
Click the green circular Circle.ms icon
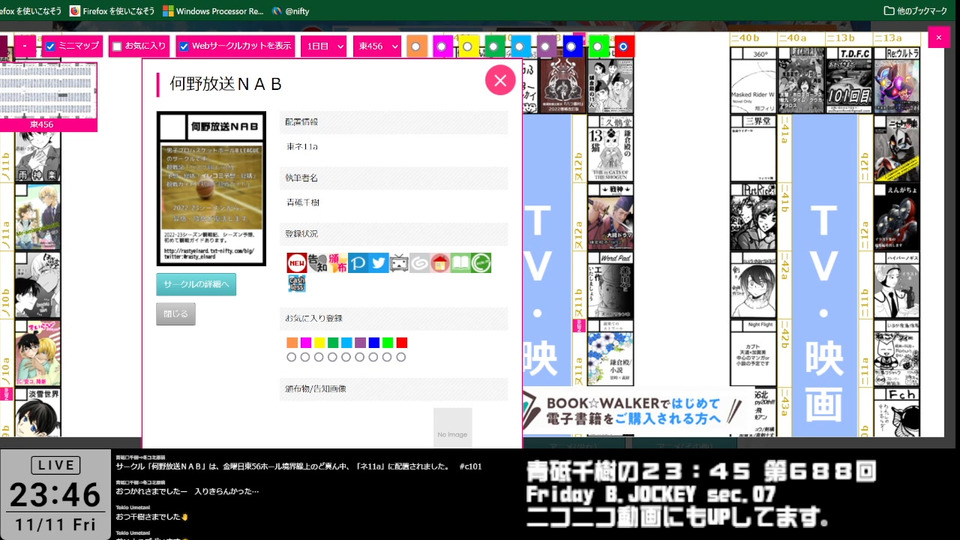point(481,263)
